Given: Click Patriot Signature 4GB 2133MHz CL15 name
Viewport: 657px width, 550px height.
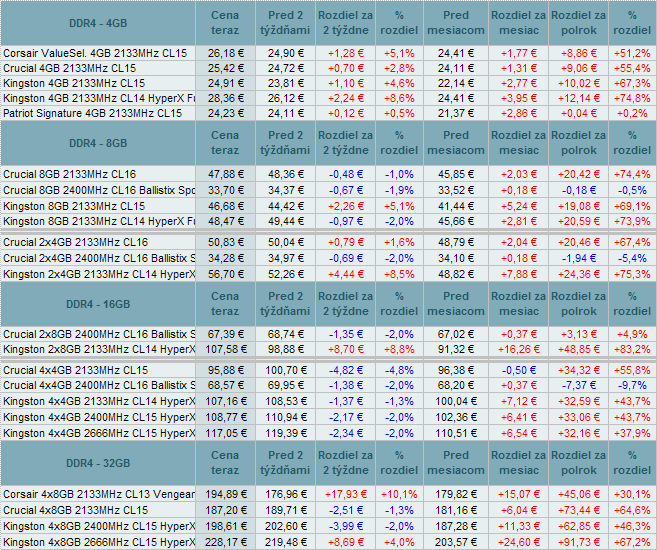Looking at the screenshot, I should (x=93, y=114).
